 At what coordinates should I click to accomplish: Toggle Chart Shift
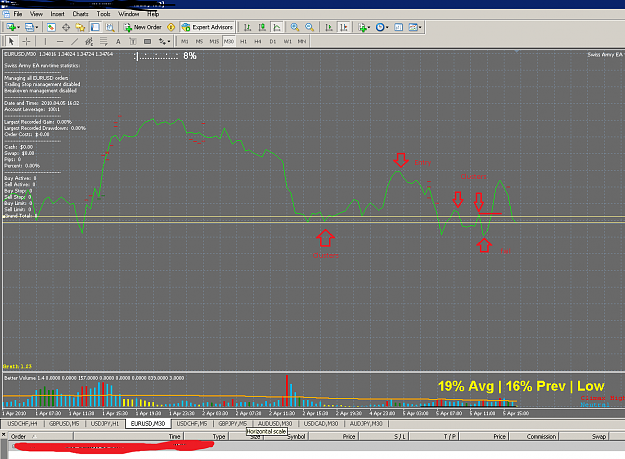(x=343, y=27)
